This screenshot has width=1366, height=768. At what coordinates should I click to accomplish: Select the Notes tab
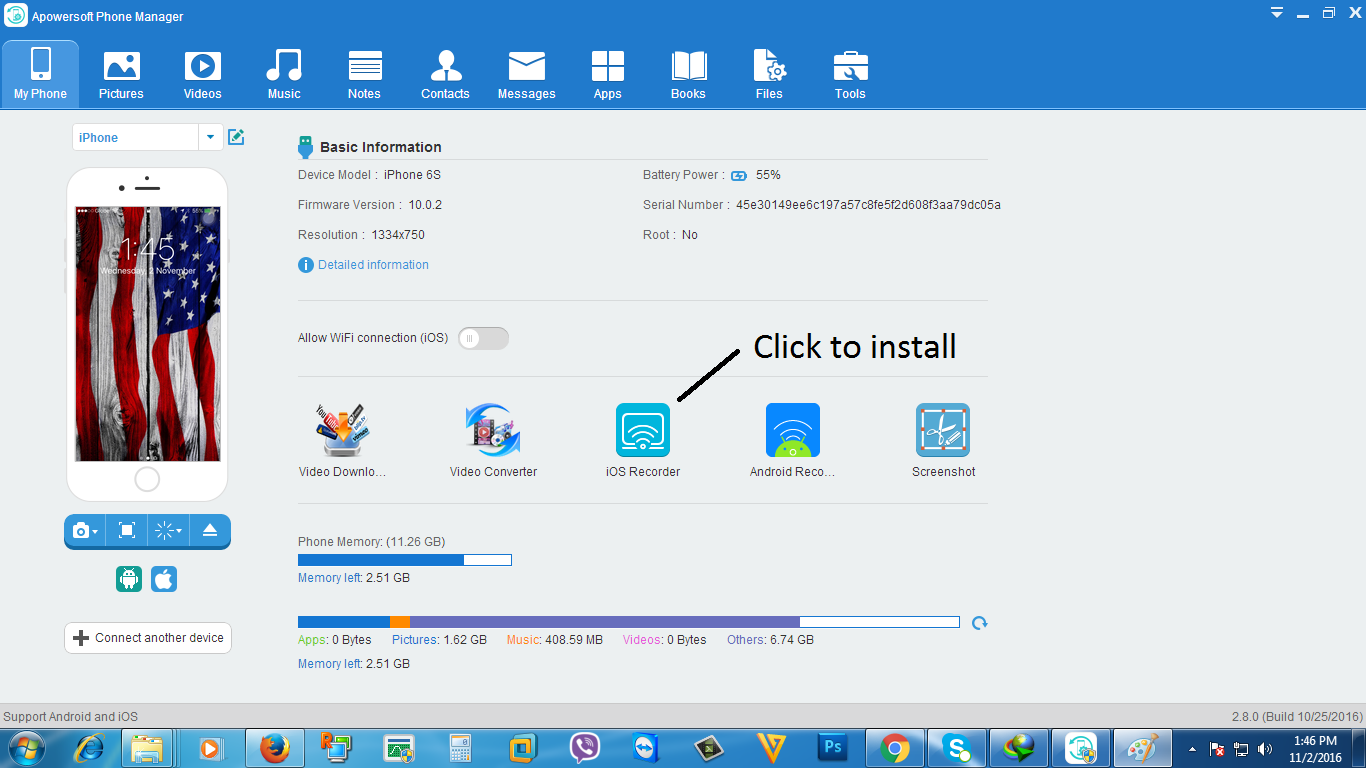(x=364, y=73)
